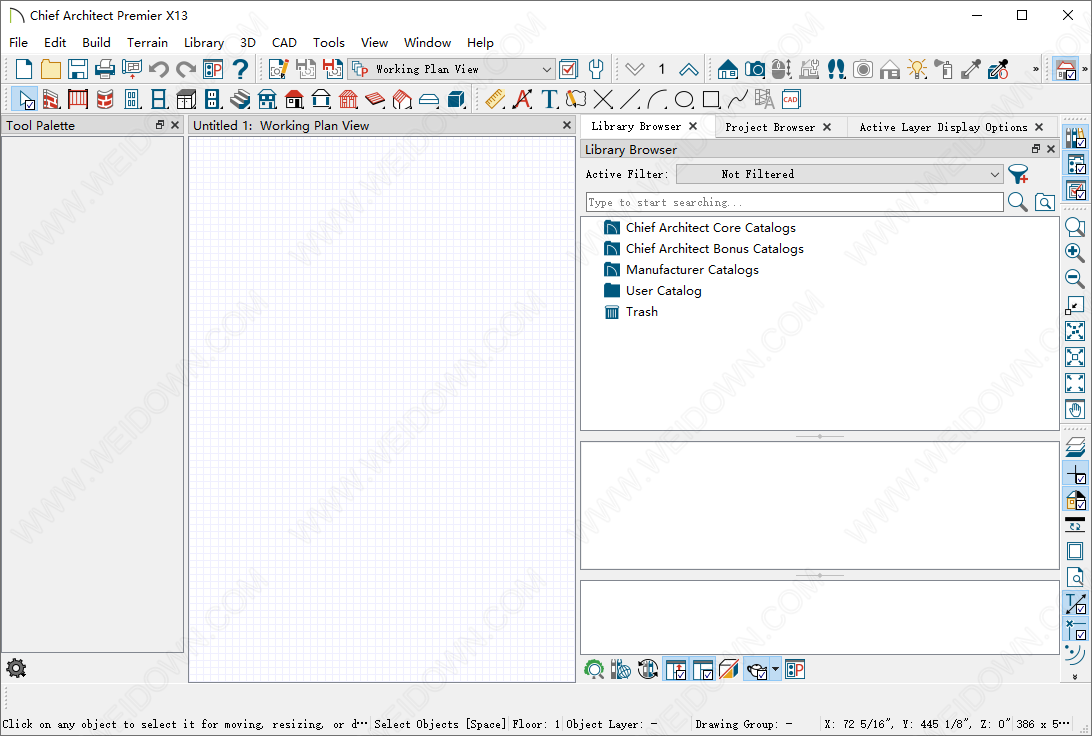Select the Rectangle box tool
The image size is (1092, 736).
tap(711, 100)
